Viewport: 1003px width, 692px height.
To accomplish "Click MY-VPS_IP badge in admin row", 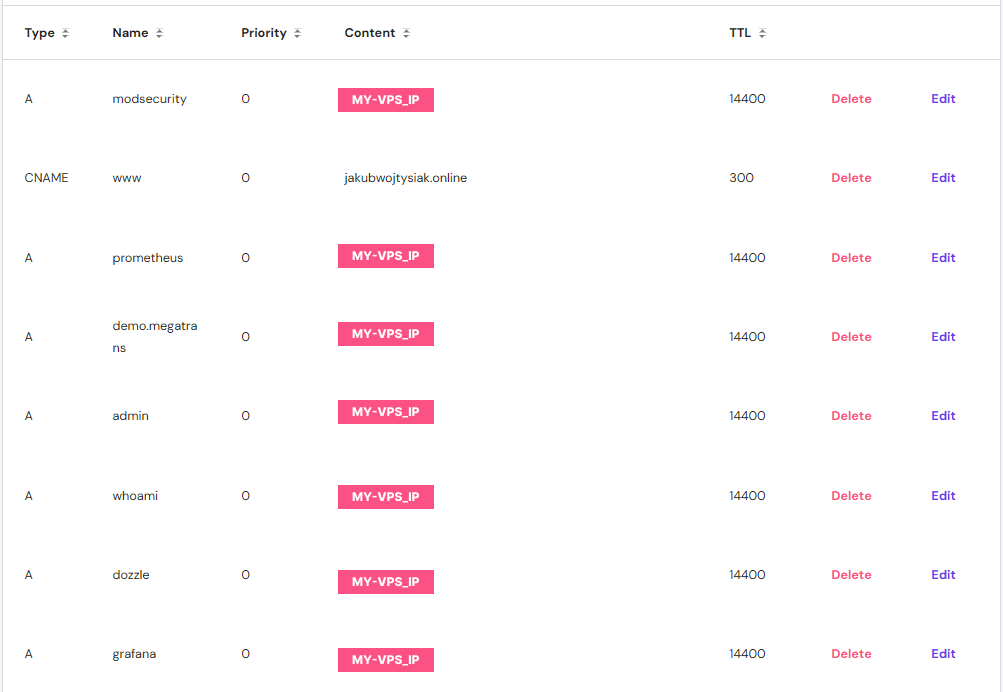I will click(385, 412).
